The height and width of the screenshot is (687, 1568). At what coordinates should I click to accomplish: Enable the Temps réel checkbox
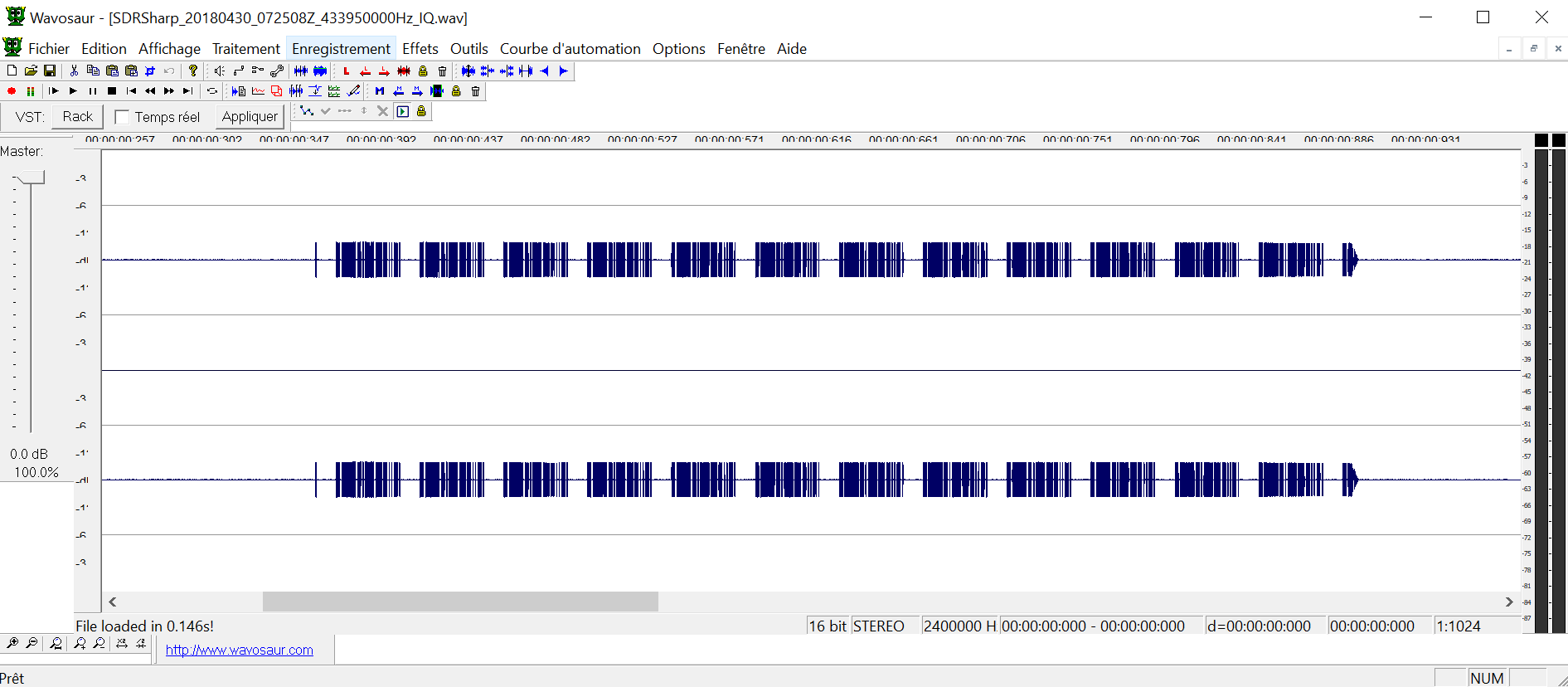click(x=122, y=117)
